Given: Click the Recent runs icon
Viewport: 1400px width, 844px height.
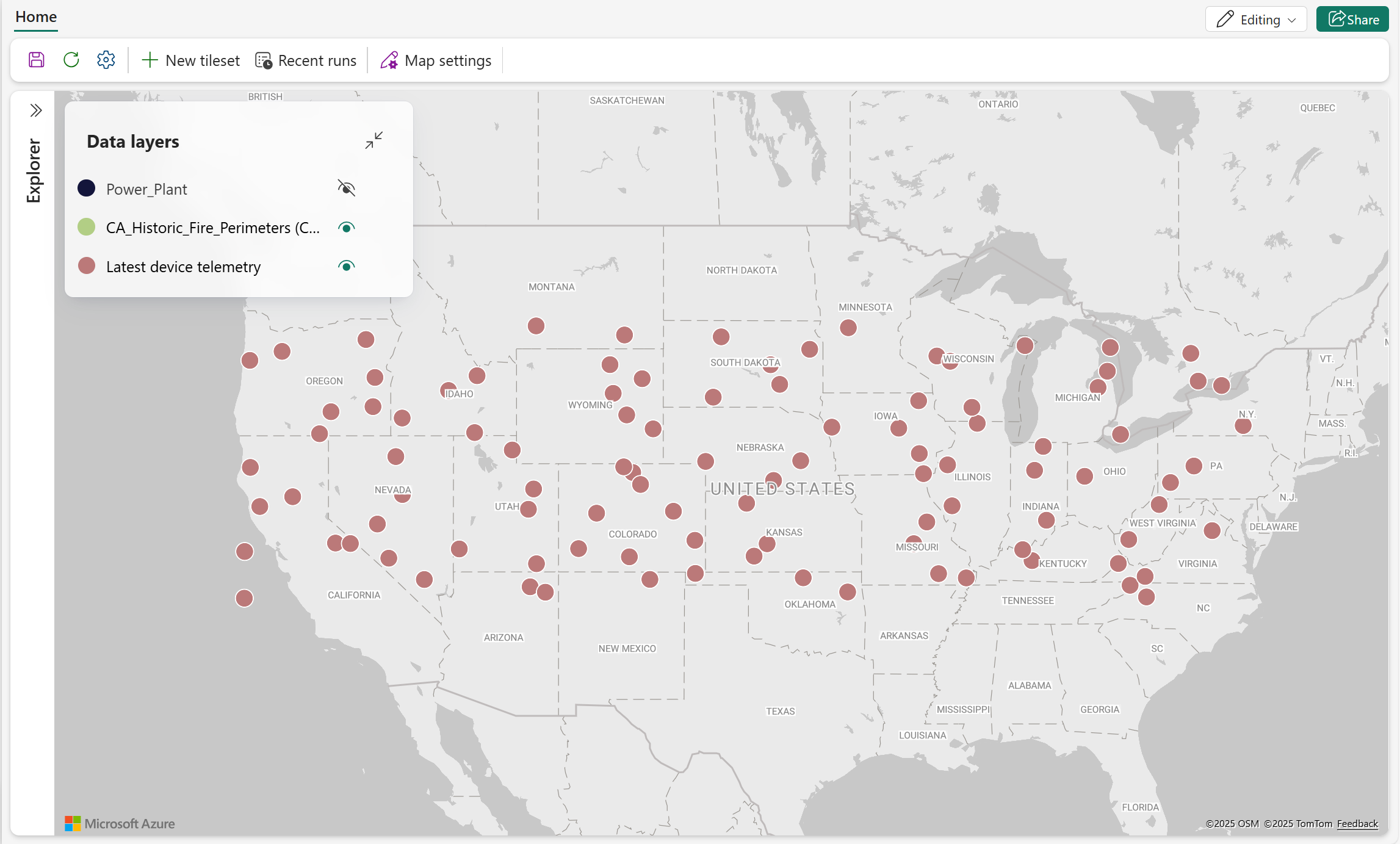Looking at the screenshot, I should pos(264,60).
